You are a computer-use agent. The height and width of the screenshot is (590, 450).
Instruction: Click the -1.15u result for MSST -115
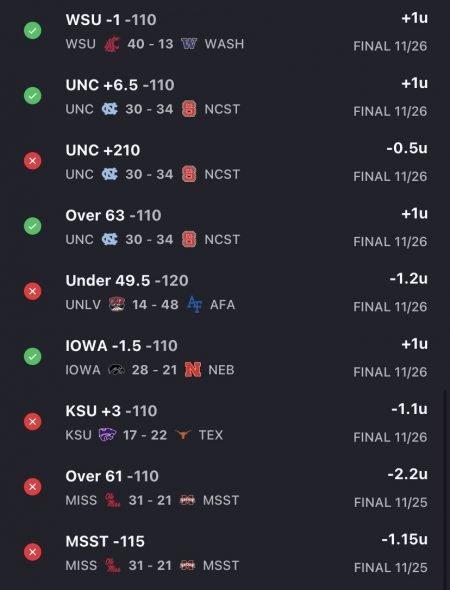404,539
